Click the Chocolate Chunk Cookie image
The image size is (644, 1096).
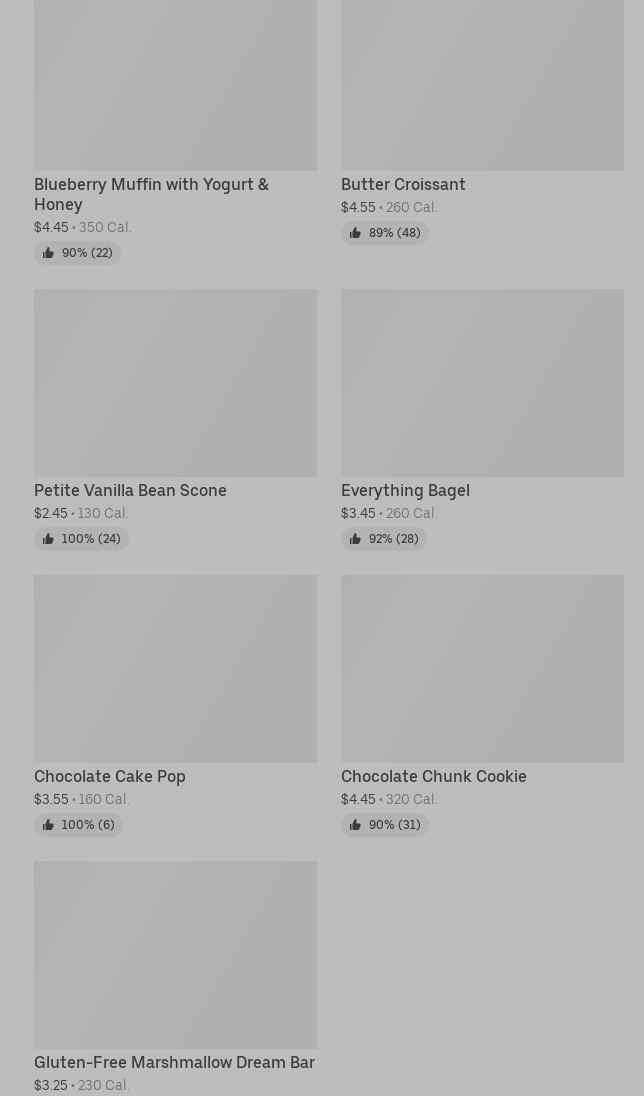pyautogui.click(x=482, y=669)
